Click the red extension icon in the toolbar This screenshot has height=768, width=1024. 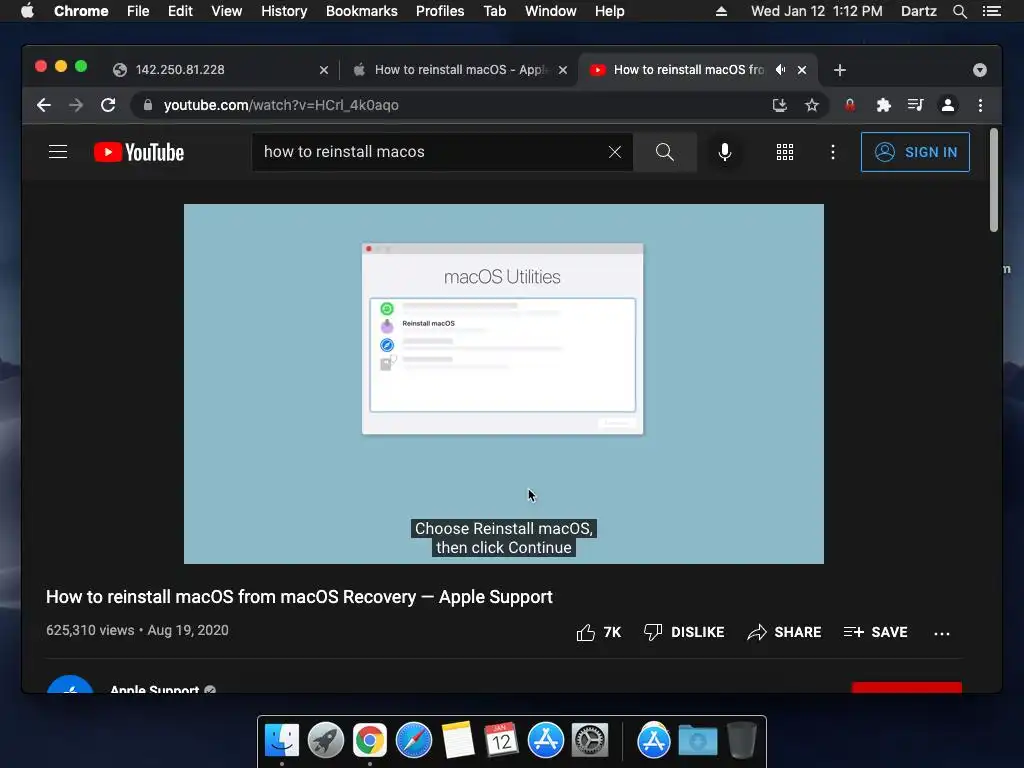850,105
